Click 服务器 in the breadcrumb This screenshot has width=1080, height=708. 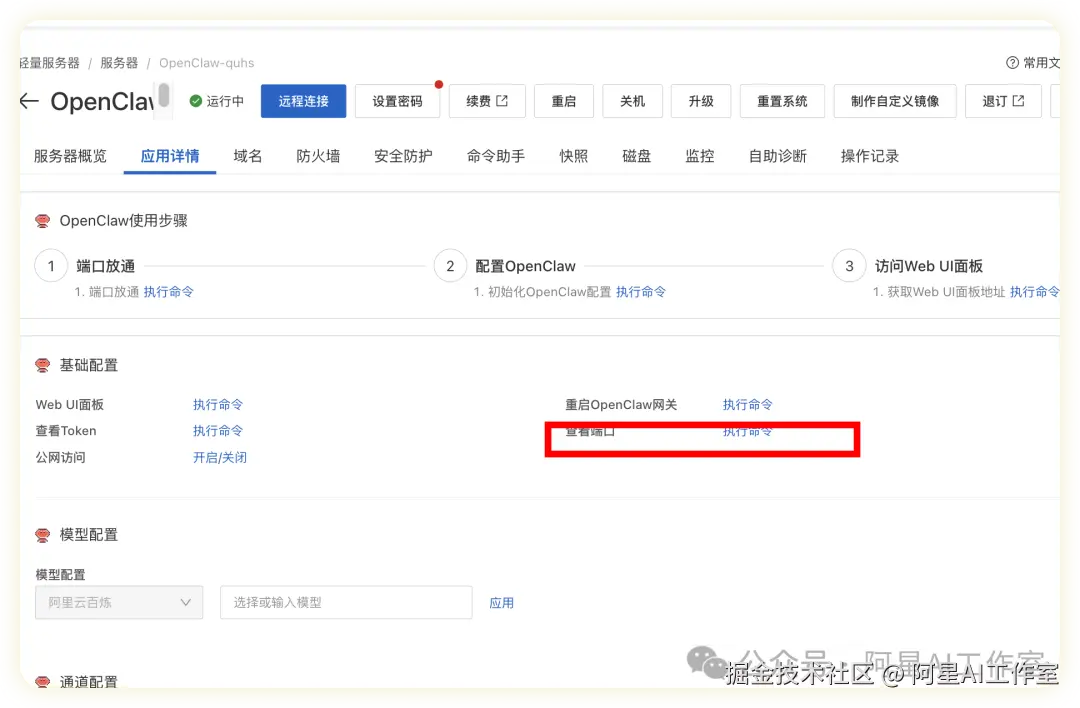119,63
